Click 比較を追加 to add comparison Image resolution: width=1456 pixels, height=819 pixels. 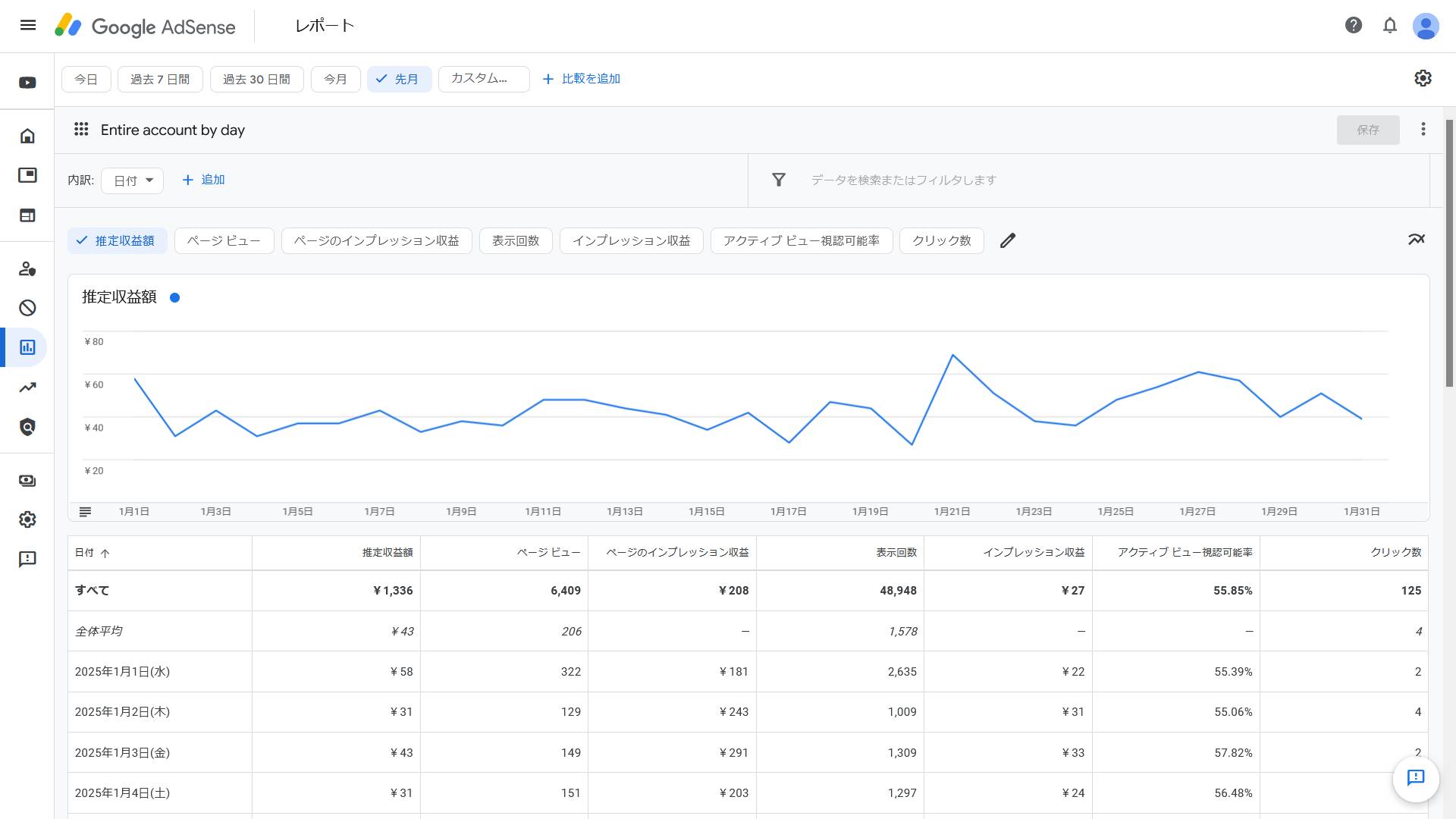582,79
